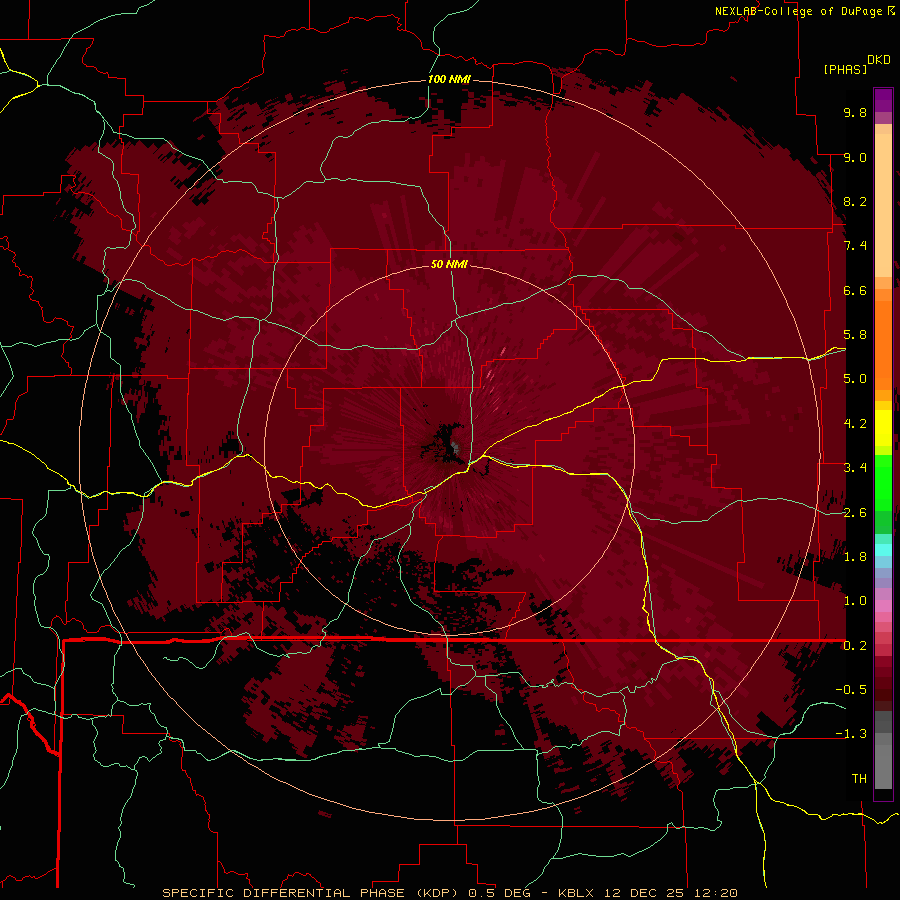This screenshot has height=900, width=900.
Task: Click the -0.5 scale value
Action: pyautogui.click(x=851, y=690)
